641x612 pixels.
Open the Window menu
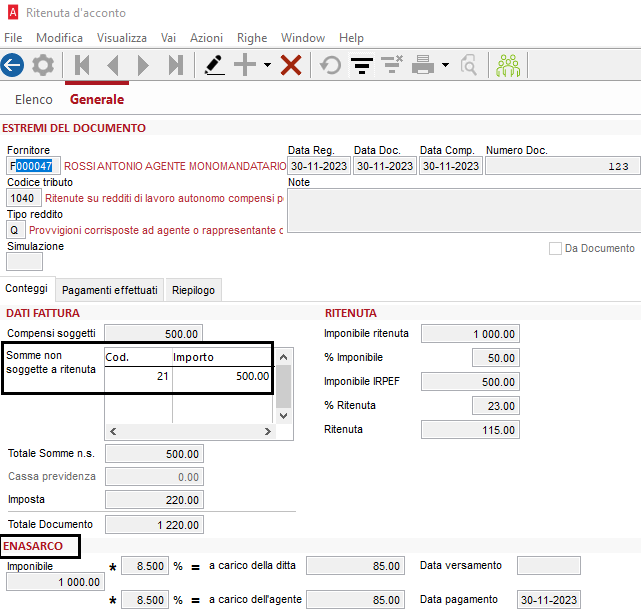click(303, 38)
